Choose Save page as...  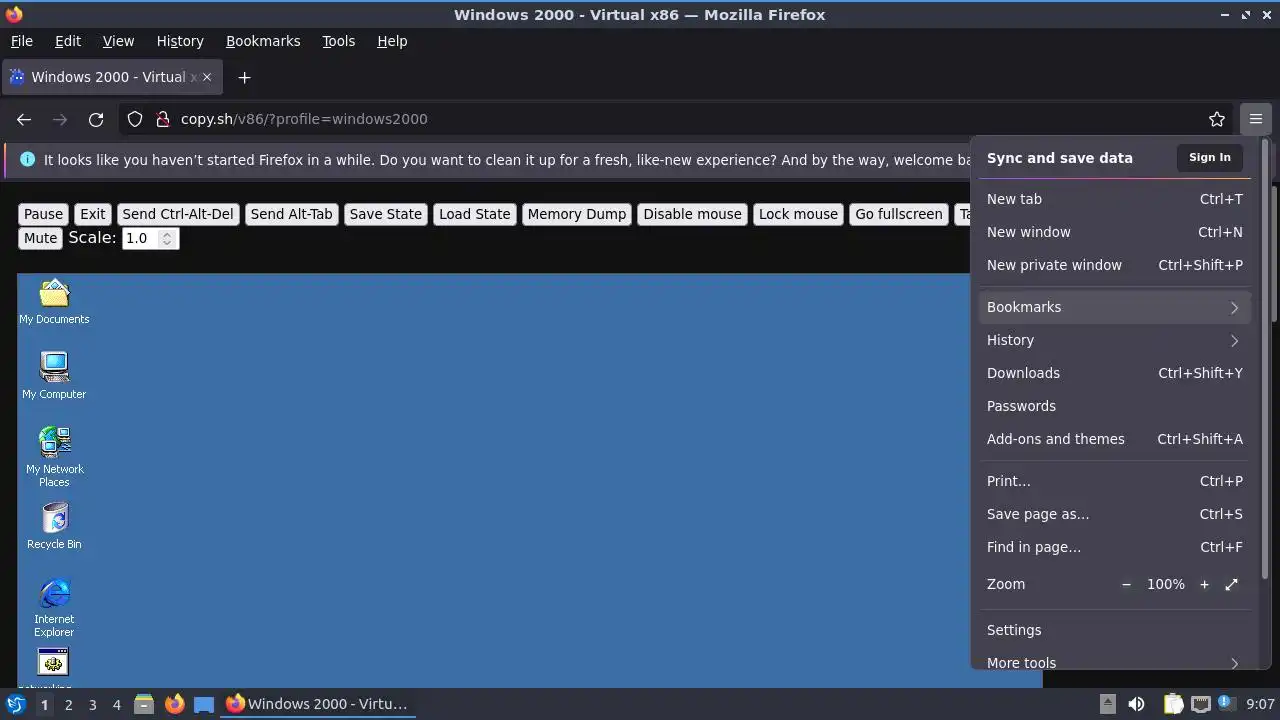click(1113, 514)
